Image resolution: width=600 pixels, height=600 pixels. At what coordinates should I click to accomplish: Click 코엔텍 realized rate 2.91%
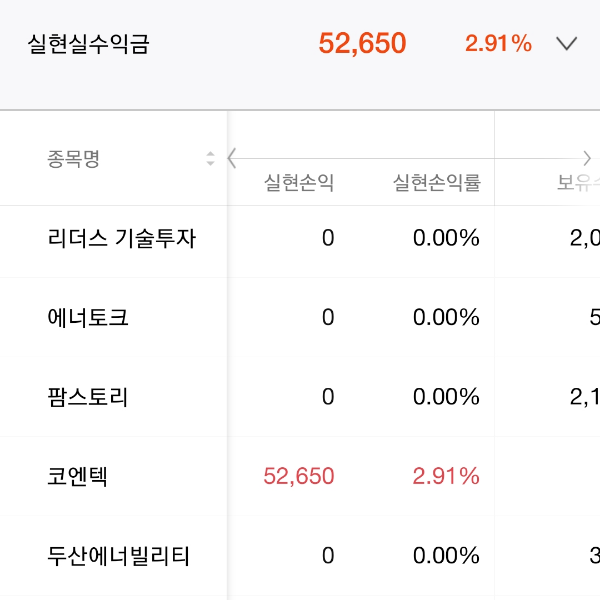coord(446,476)
